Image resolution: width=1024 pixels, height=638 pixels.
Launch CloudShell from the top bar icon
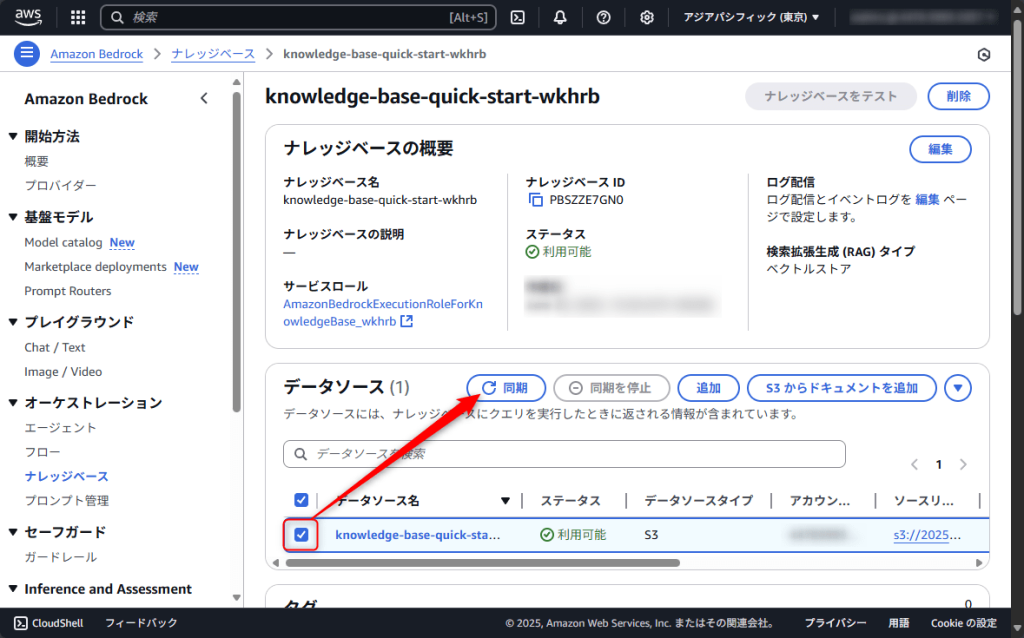click(x=517, y=17)
